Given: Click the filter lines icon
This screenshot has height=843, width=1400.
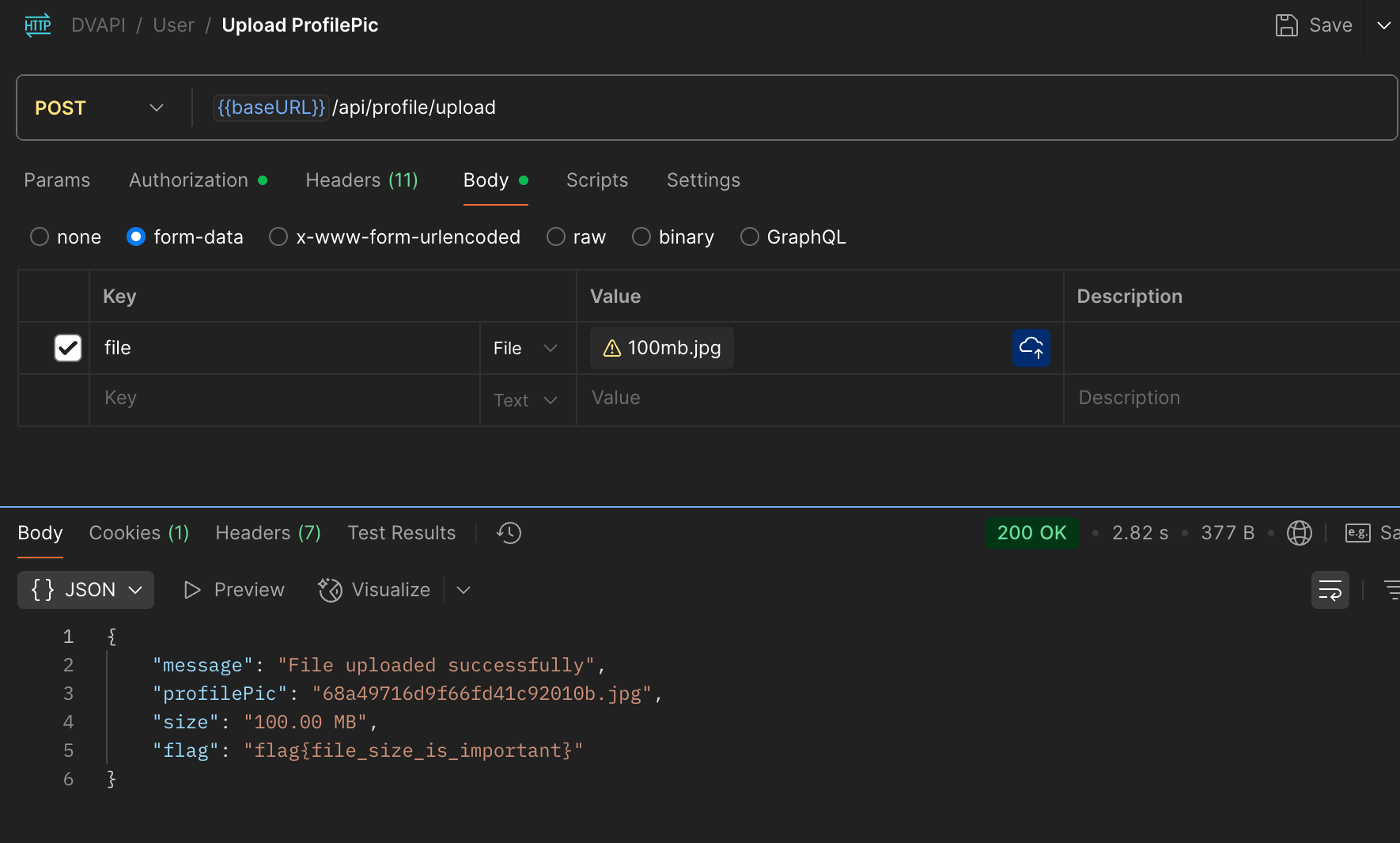Looking at the screenshot, I should click(x=1391, y=590).
